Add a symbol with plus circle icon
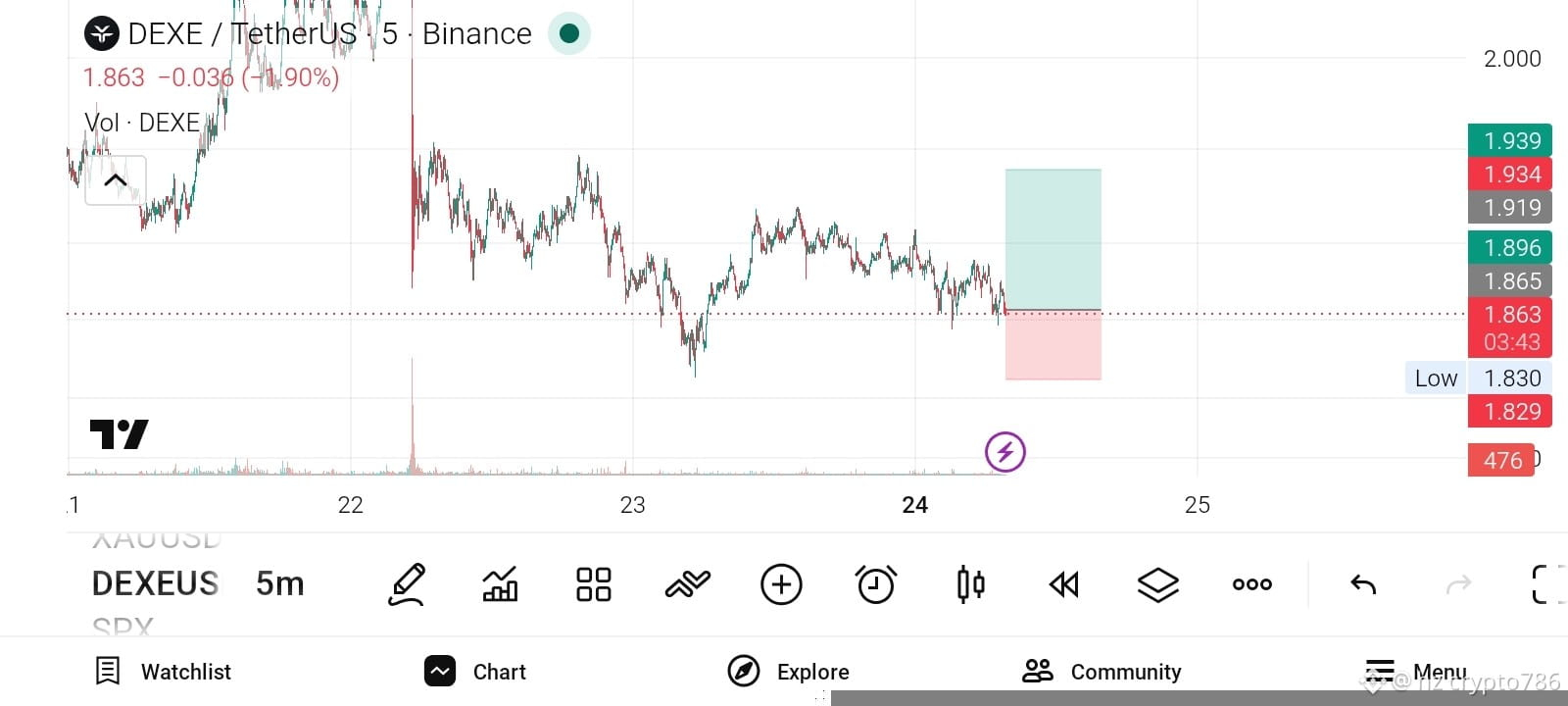Viewport: 1568px width, 706px height. (x=781, y=584)
